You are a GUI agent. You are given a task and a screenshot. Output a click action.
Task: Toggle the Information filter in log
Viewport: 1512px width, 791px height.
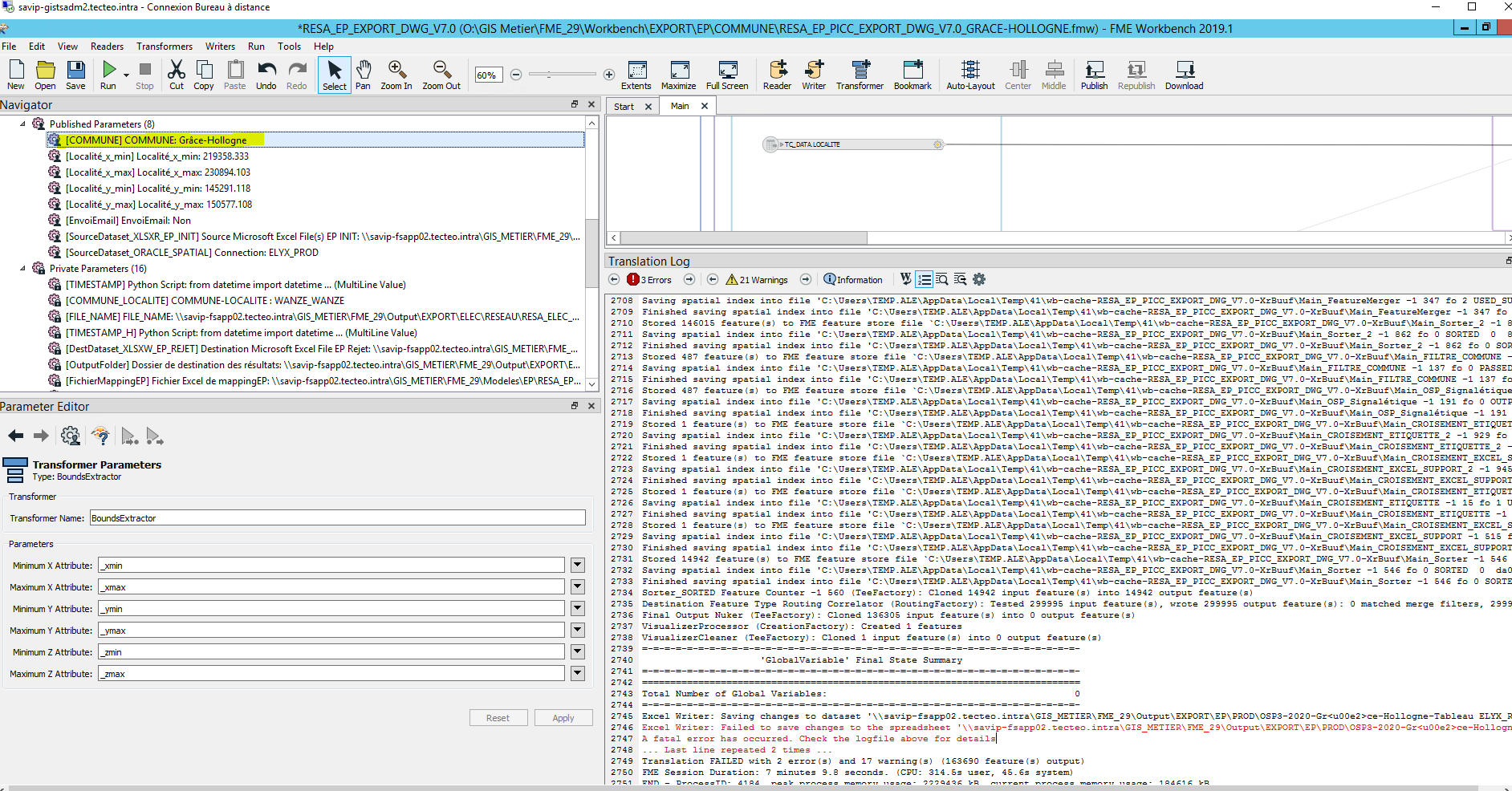pyautogui.click(x=853, y=279)
